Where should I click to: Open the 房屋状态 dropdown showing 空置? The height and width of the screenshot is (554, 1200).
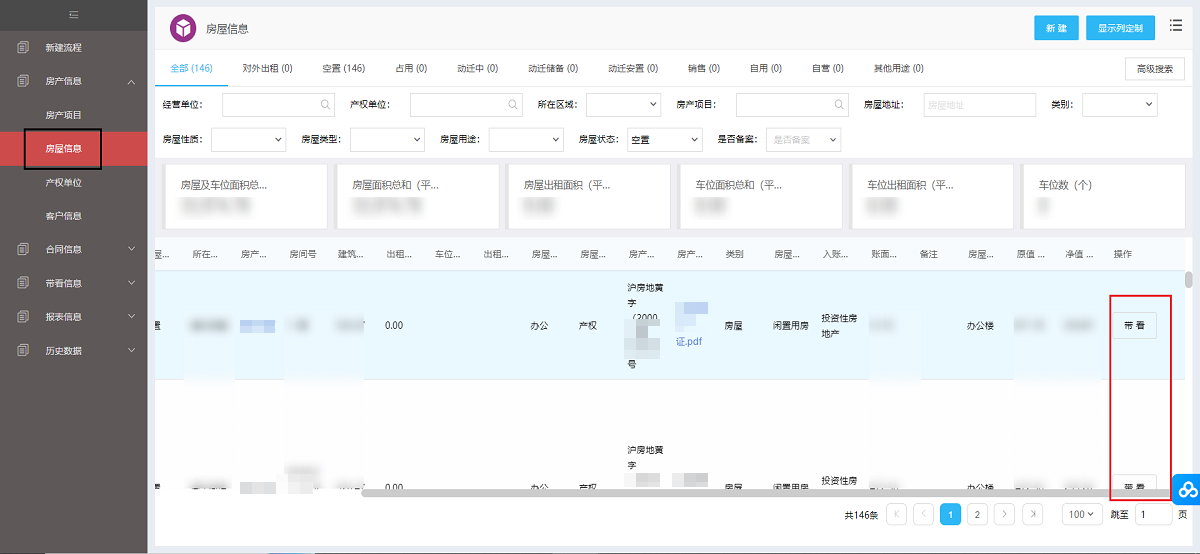pyautogui.click(x=665, y=140)
